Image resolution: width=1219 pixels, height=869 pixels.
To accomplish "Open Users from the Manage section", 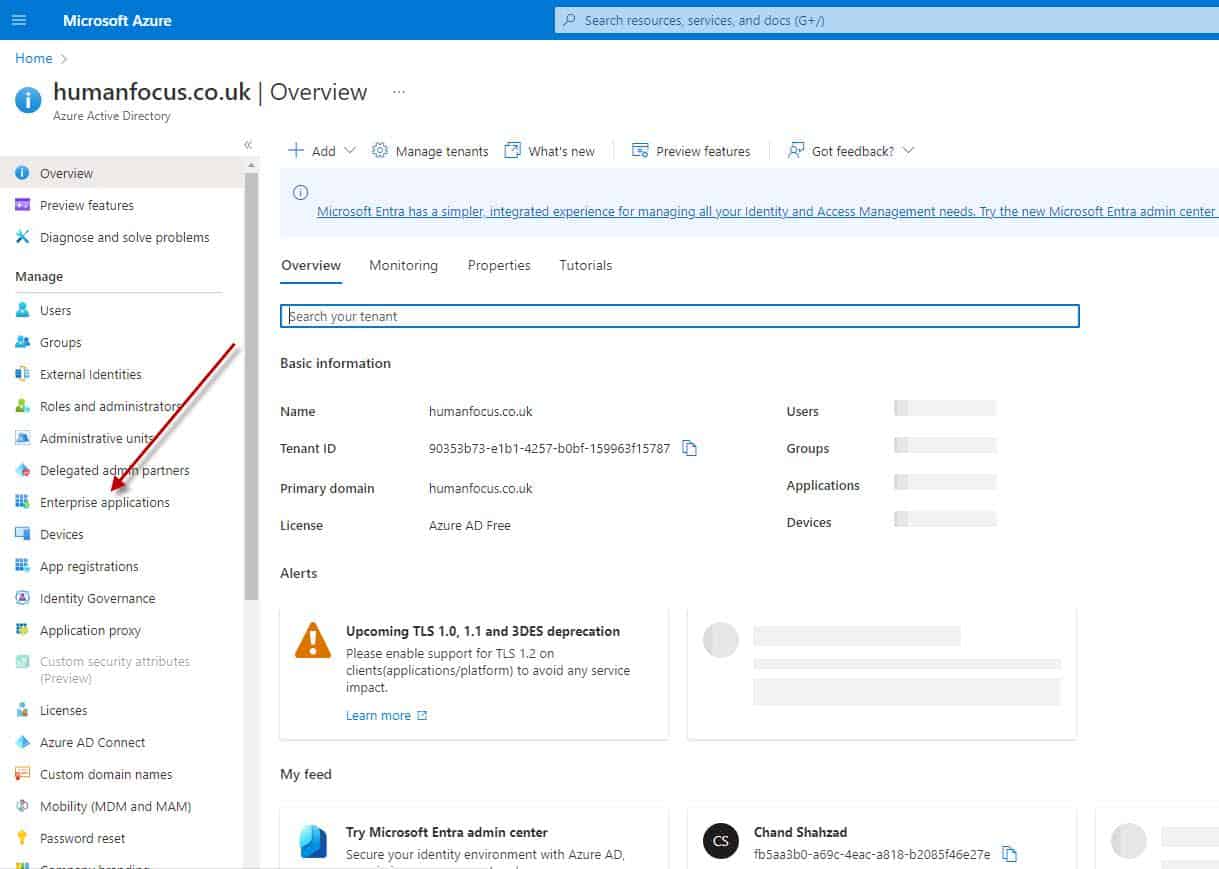I will [x=58, y=310].
